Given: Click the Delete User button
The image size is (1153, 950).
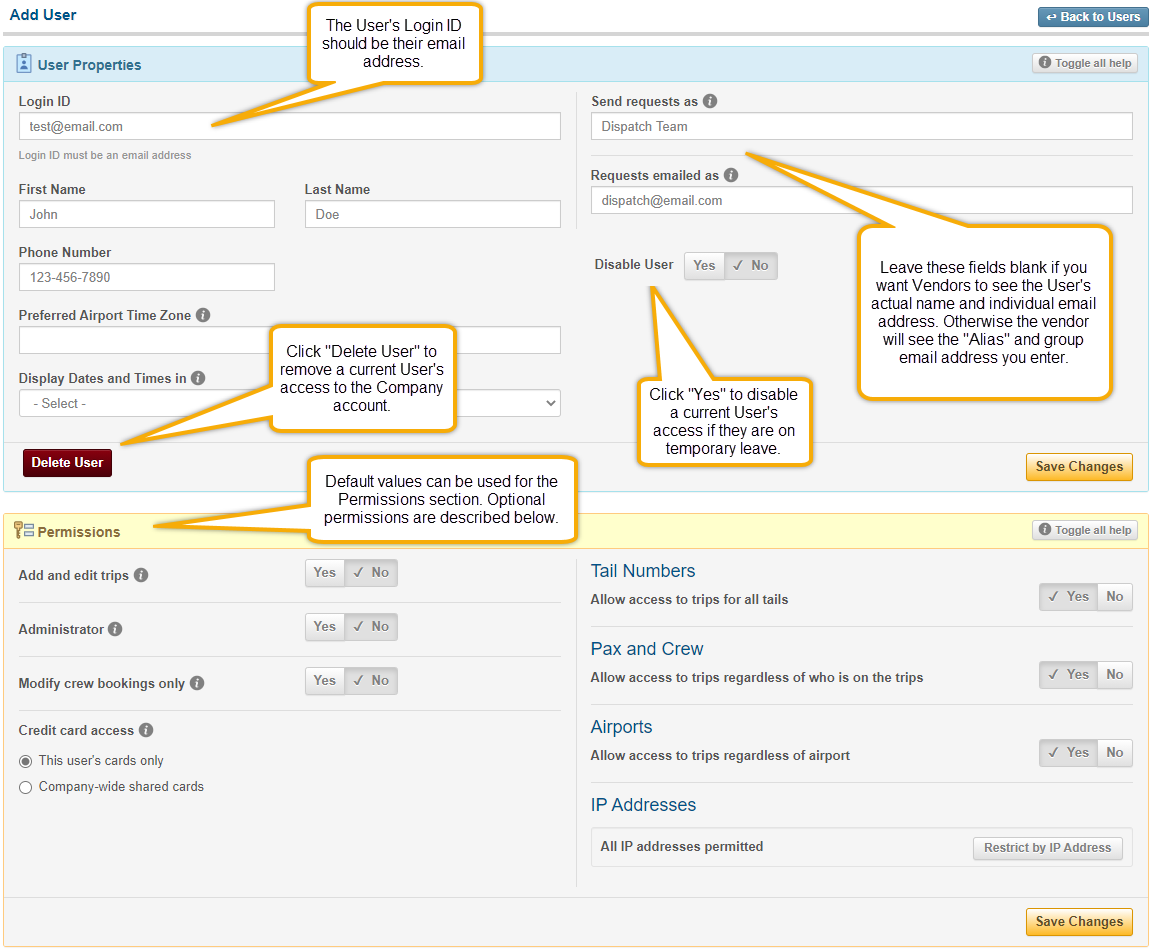Looking at the screenshot, I should point(67,463).
